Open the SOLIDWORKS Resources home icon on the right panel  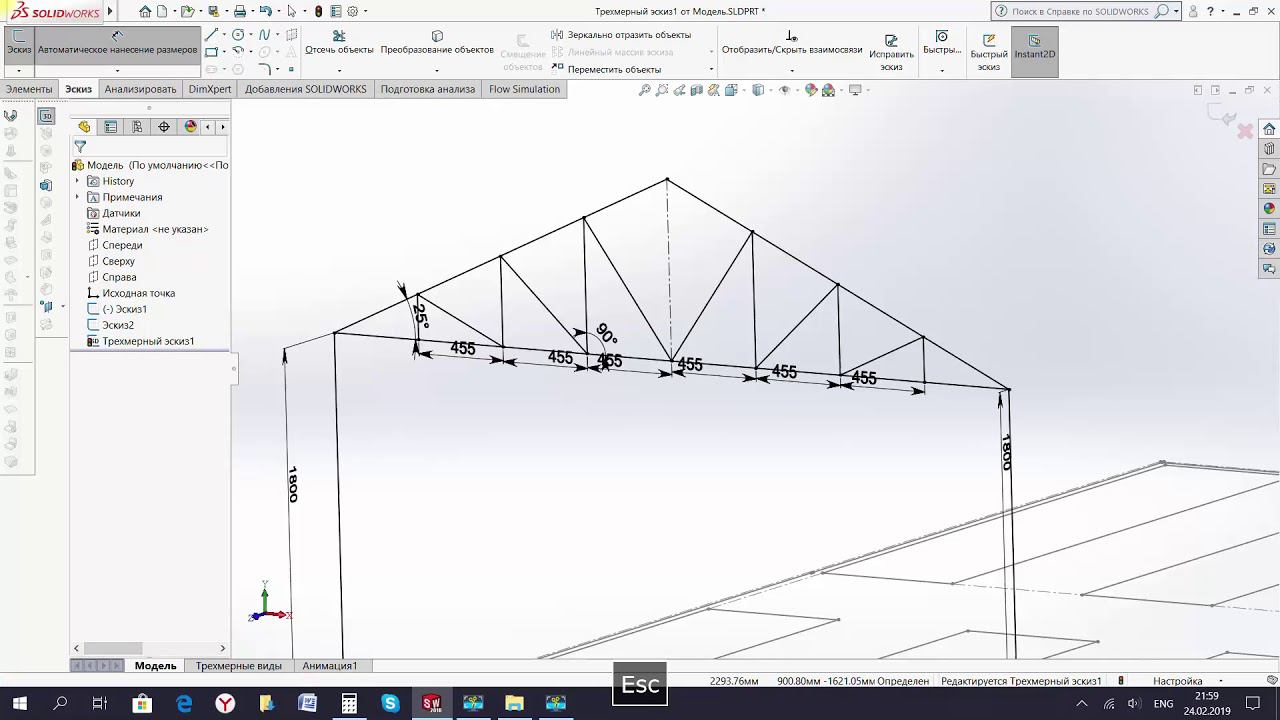pos(1269,129)
